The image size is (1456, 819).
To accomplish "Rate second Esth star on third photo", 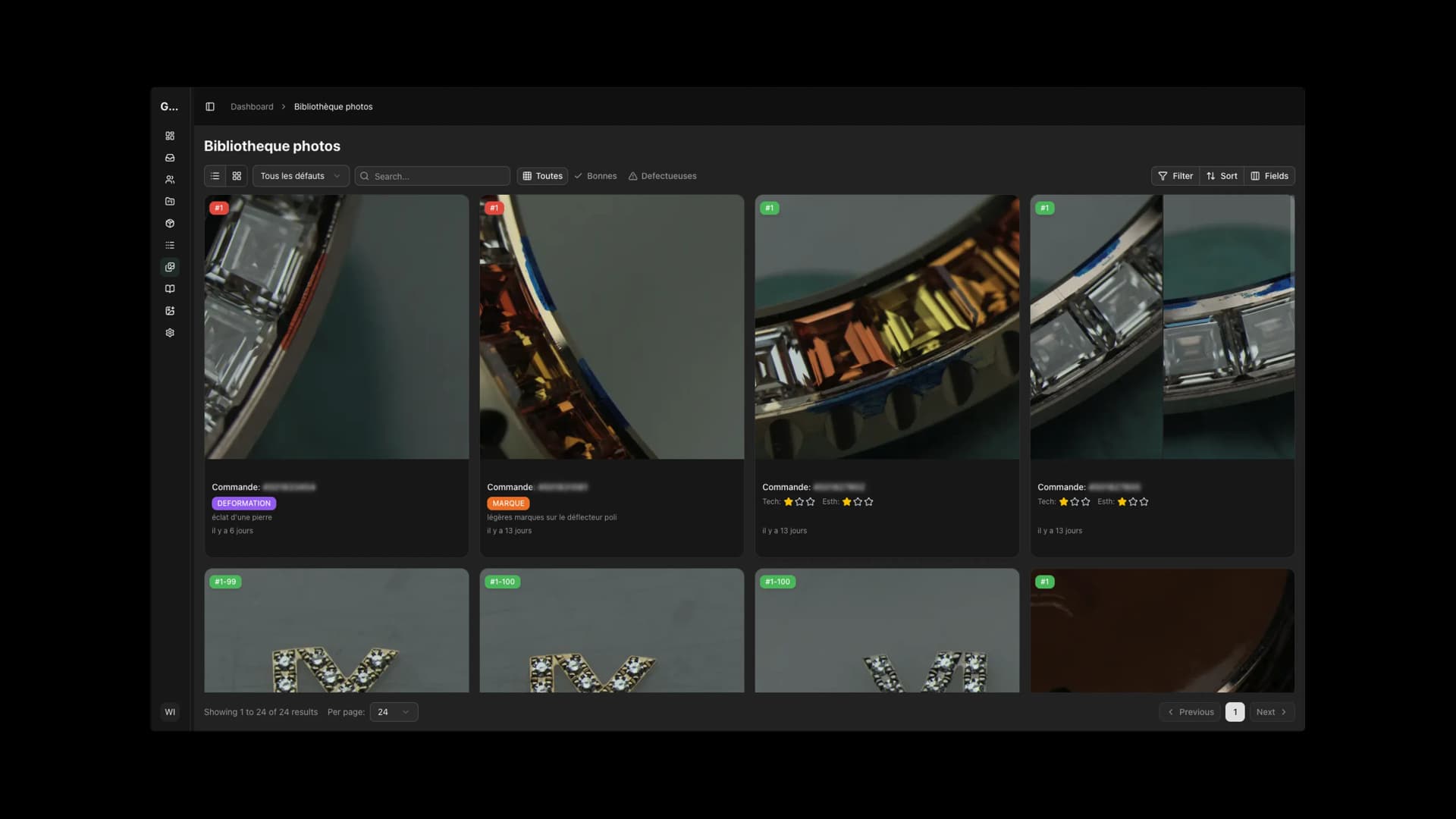I will (858, 502).
